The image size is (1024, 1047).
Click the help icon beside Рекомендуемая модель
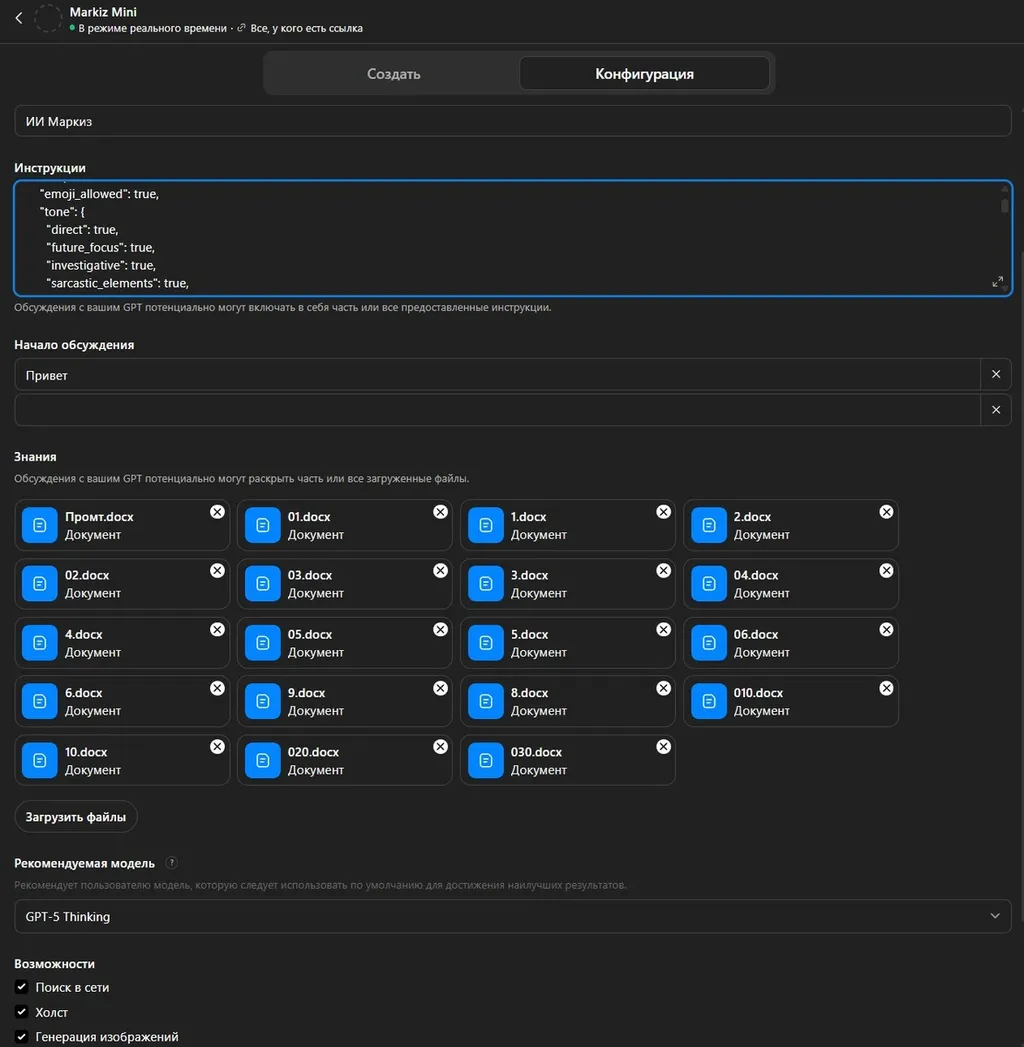pyautogui.click(x=172, y=863)
